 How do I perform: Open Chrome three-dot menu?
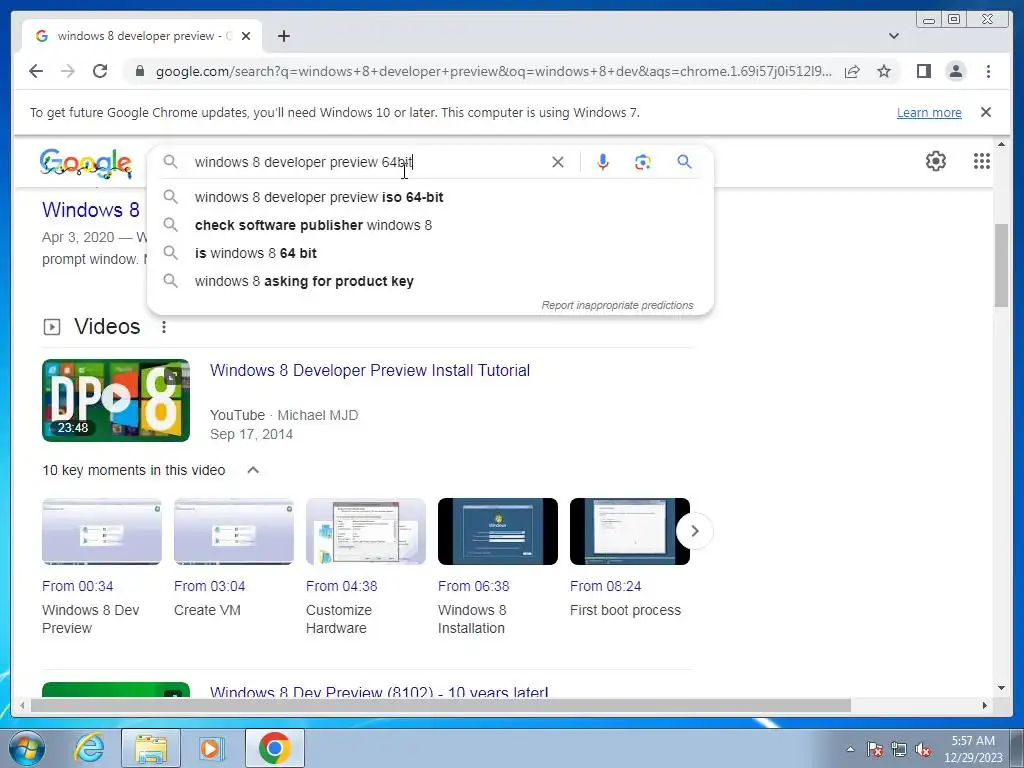pyautogui.click(x=988, y=71)
